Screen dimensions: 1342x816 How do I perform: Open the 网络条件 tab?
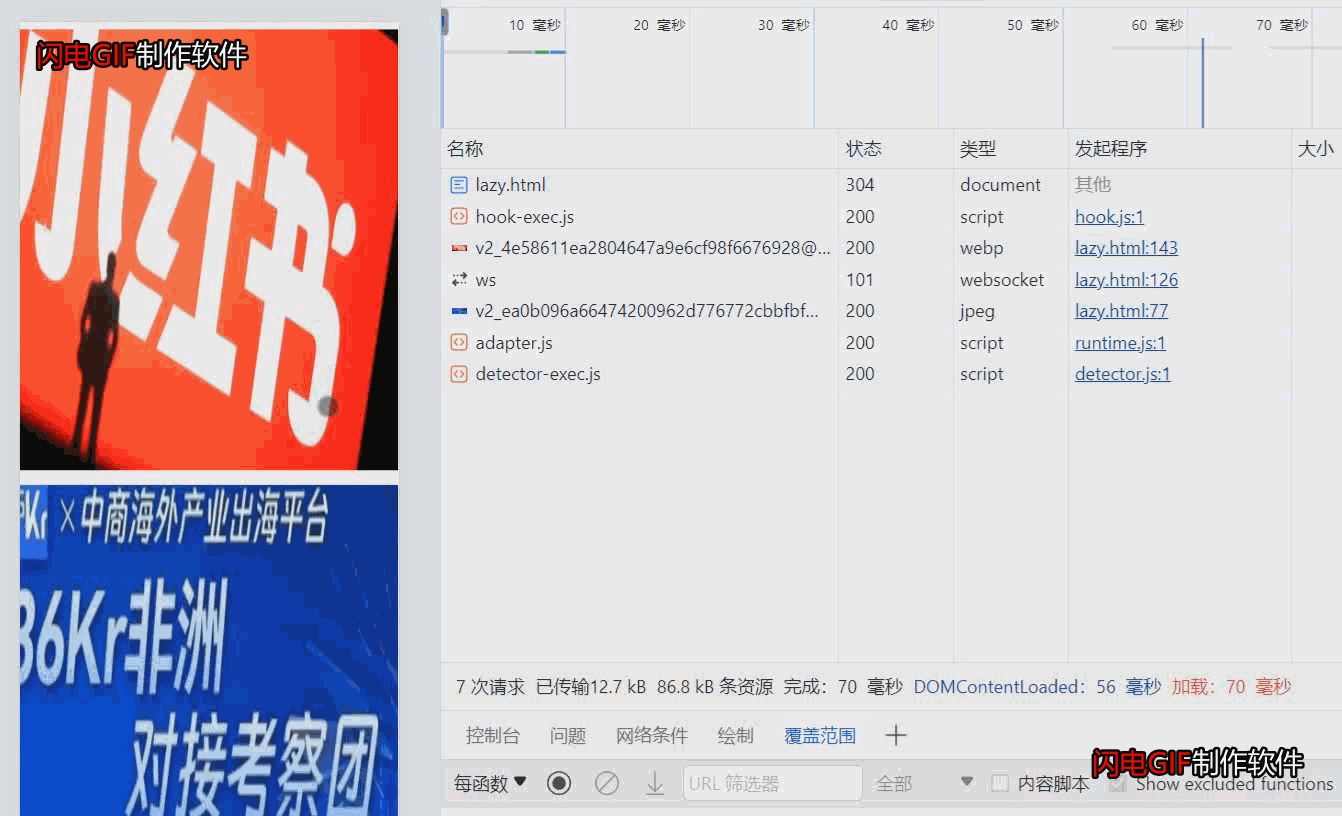[x=652, y=736]
